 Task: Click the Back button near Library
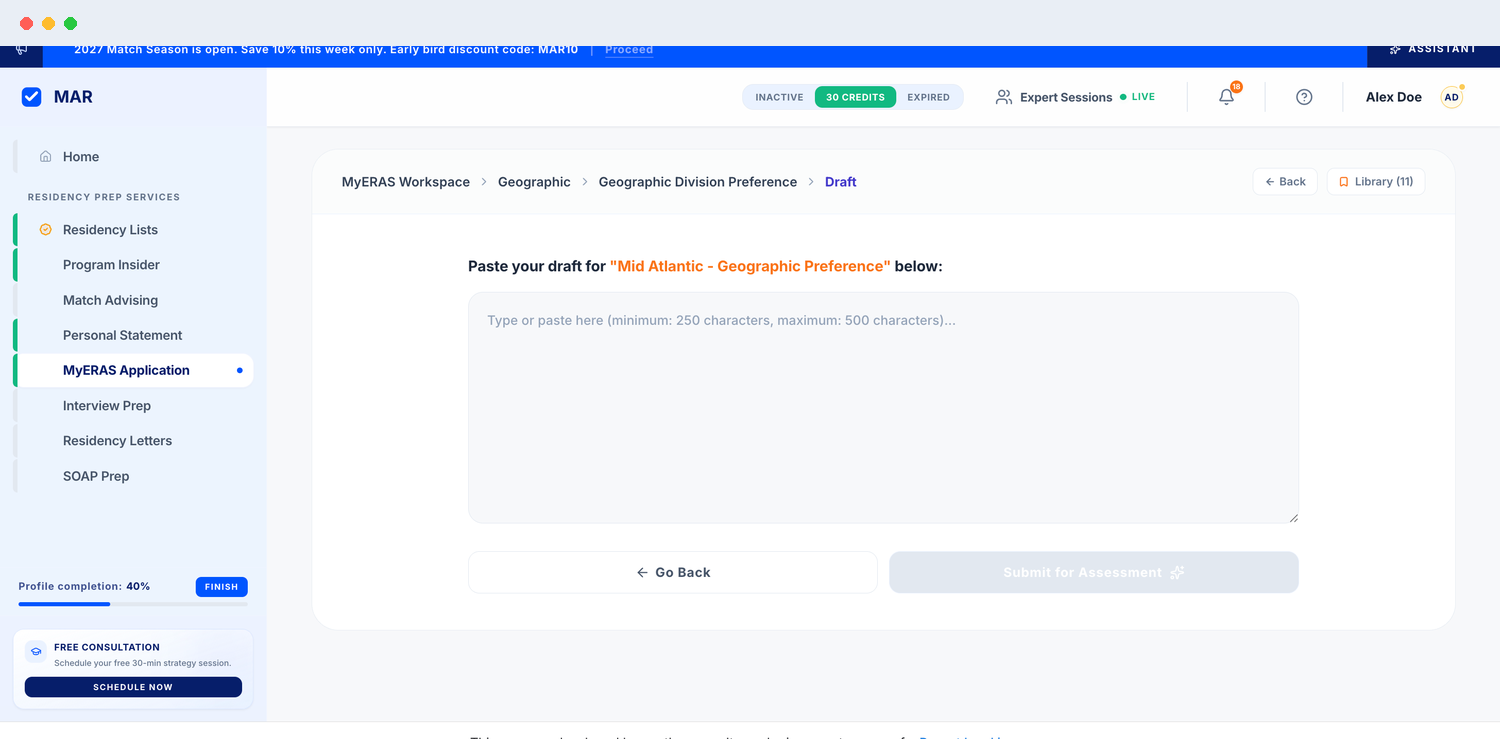tap(1285, 182)
